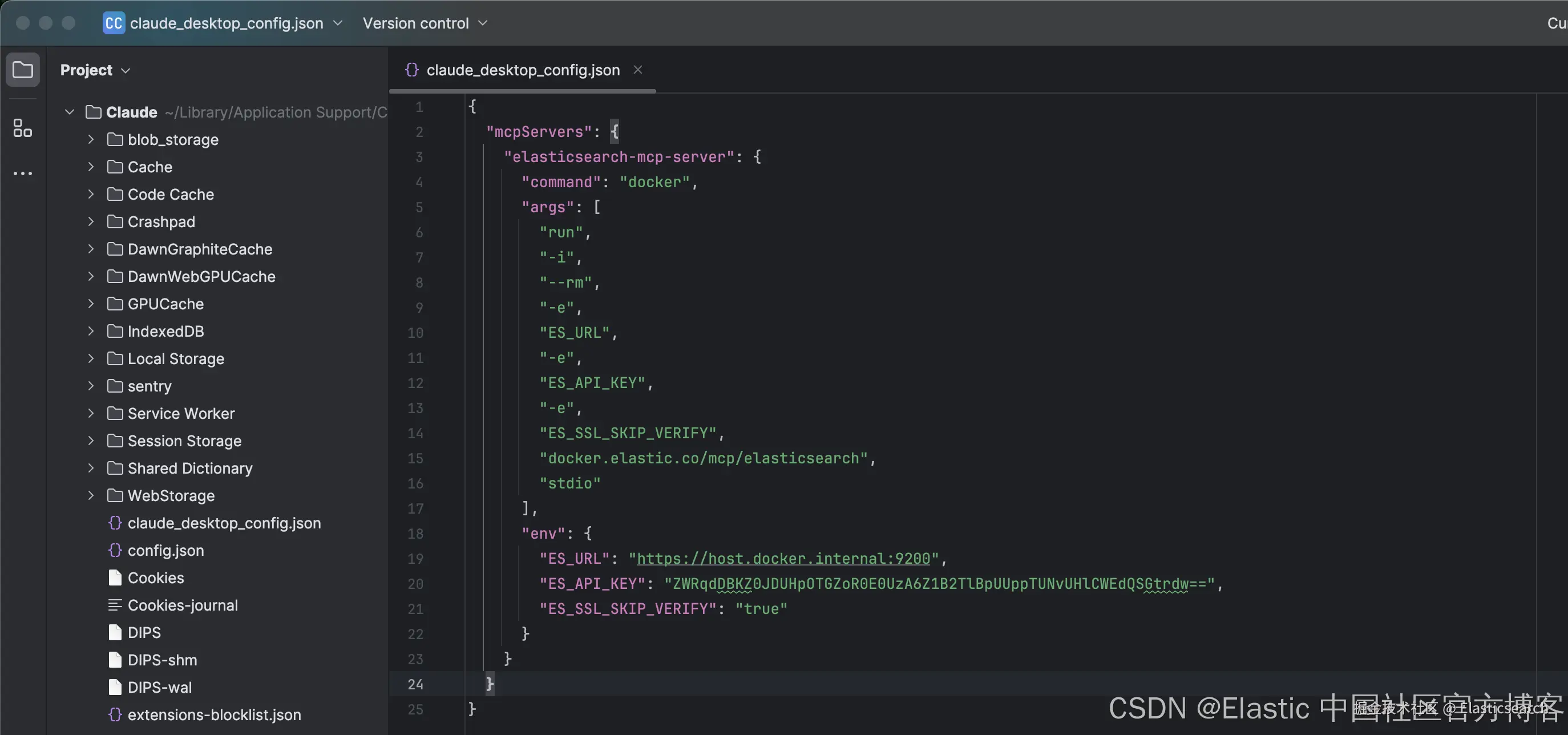Expand the Session Storage folder
This screenshot has height=735, width=1568.
point(91,441)
